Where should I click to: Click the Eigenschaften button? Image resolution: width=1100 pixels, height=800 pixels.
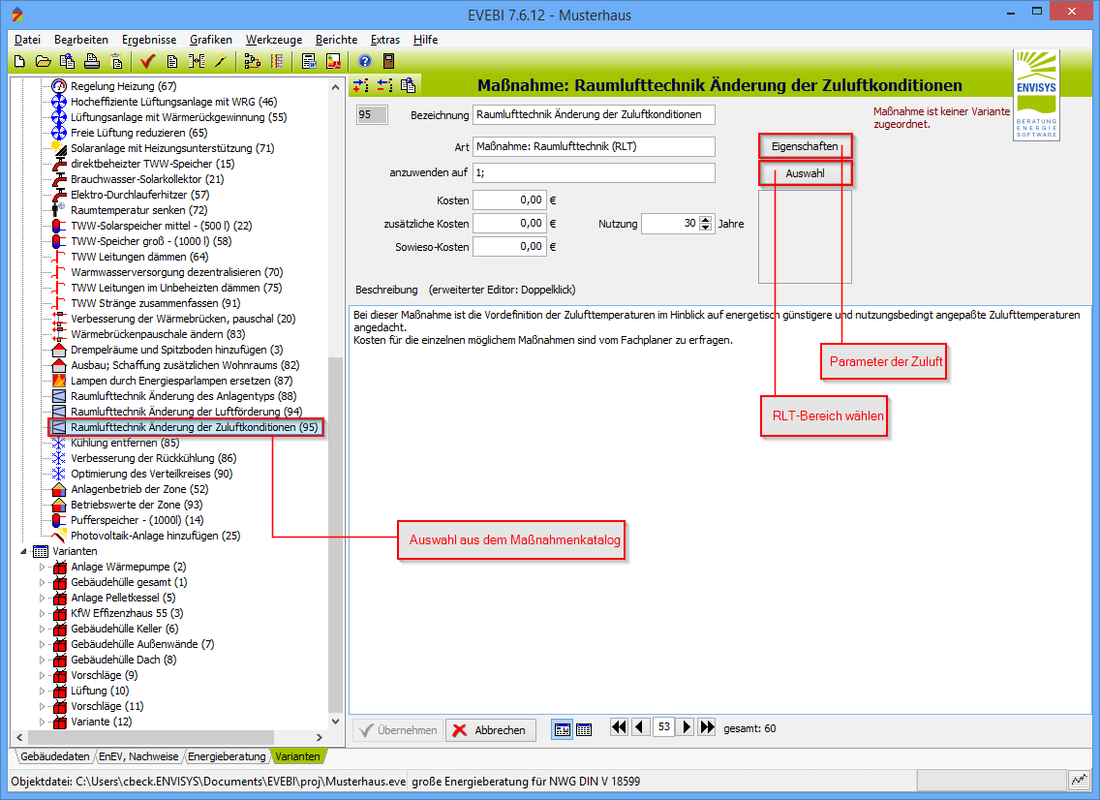tap(805, 146)
